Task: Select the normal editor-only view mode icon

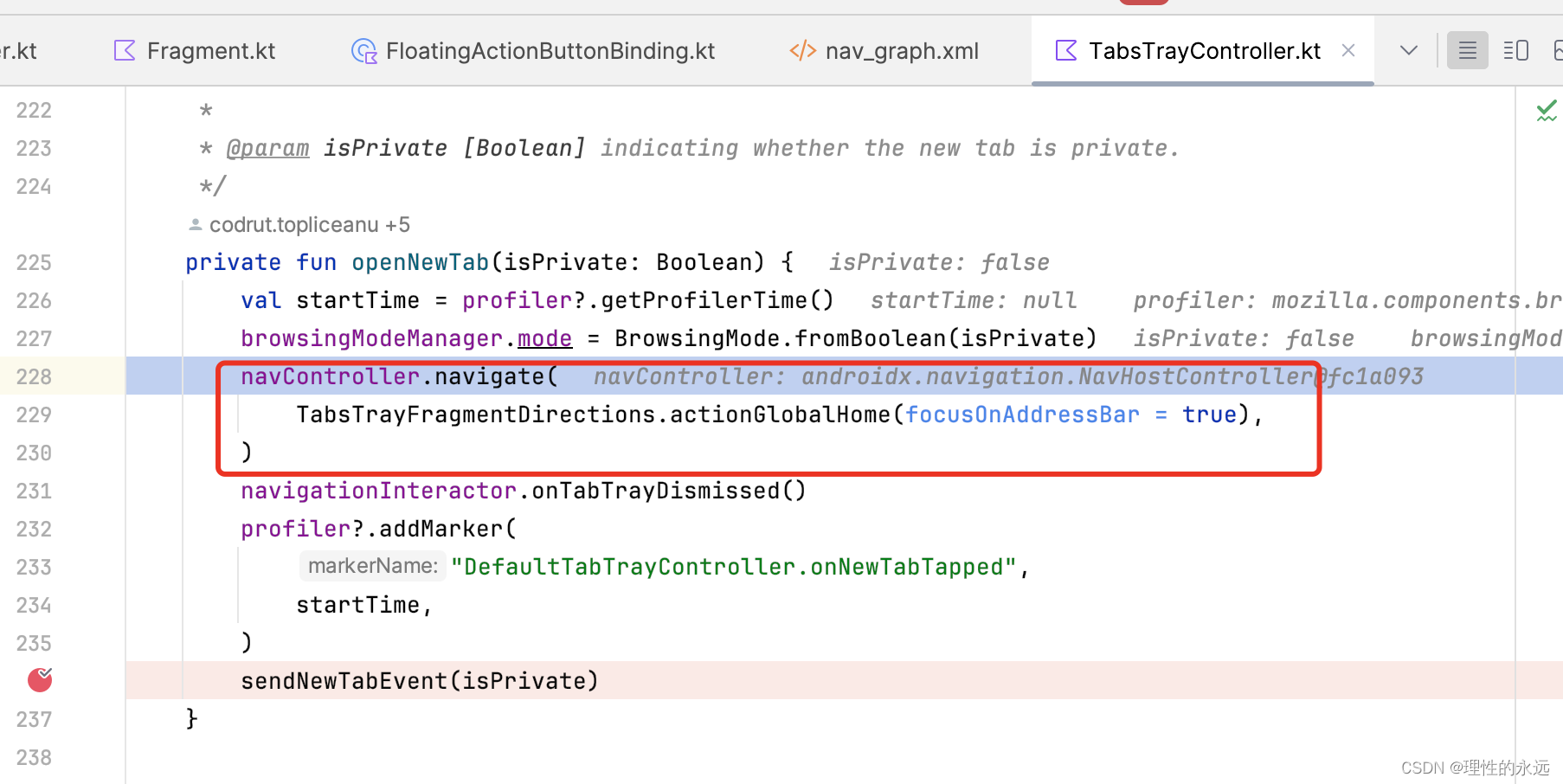Action: (1467, 50)
